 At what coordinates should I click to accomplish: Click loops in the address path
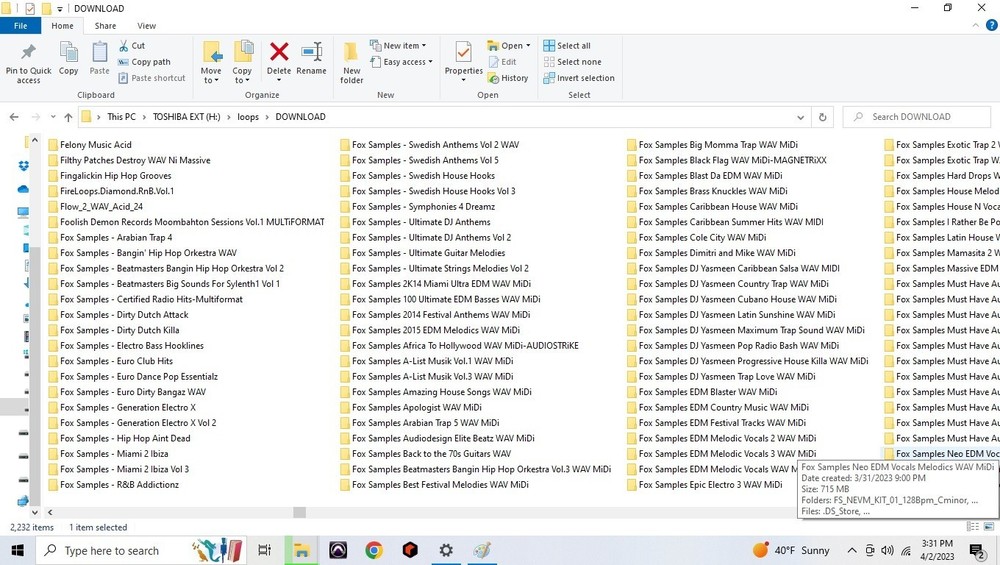(248, 117)
